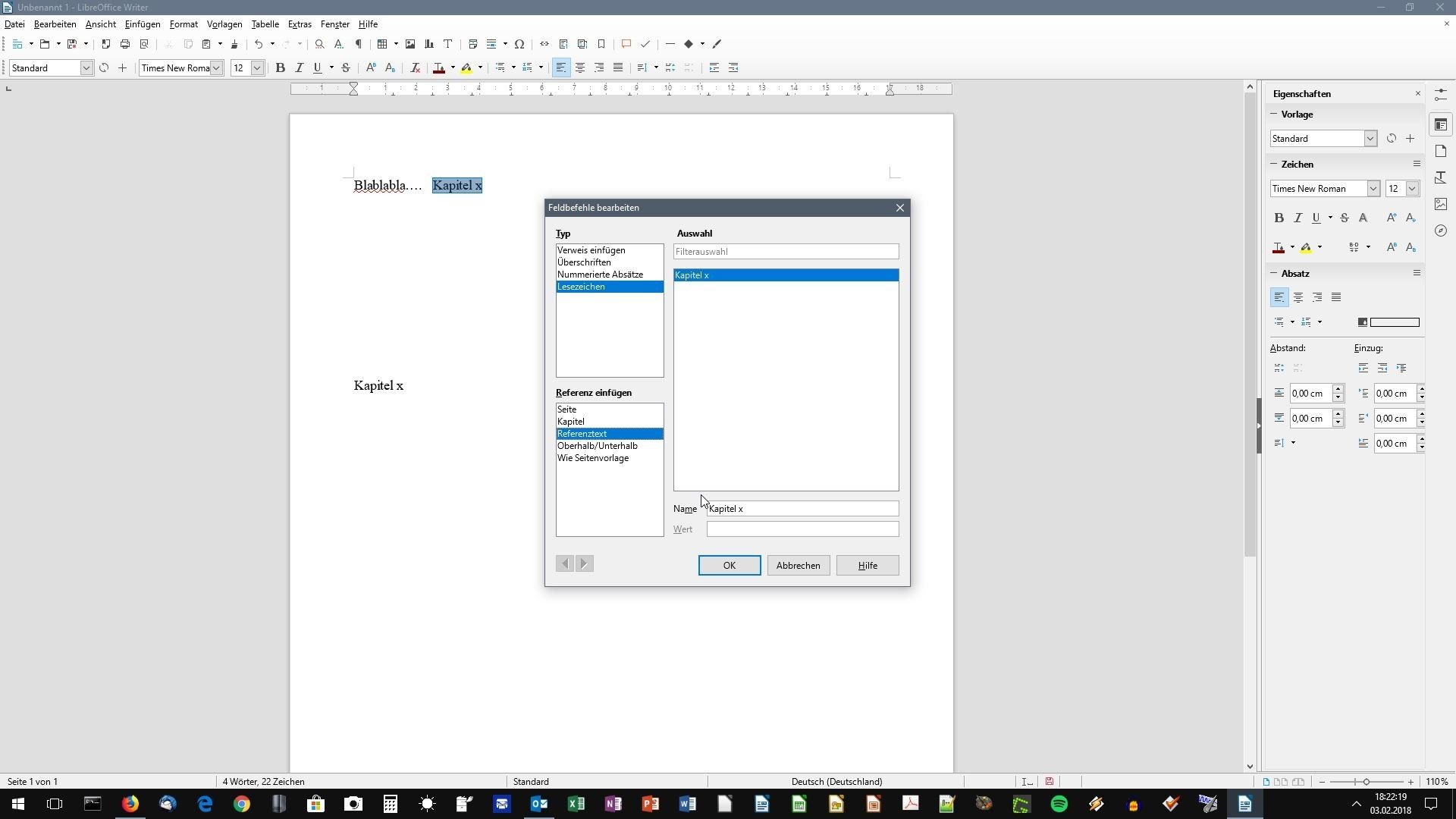Open font size dropdown in toolbar
The height and width of the screenshot is (819, 1456).
[x=257, y=68]
